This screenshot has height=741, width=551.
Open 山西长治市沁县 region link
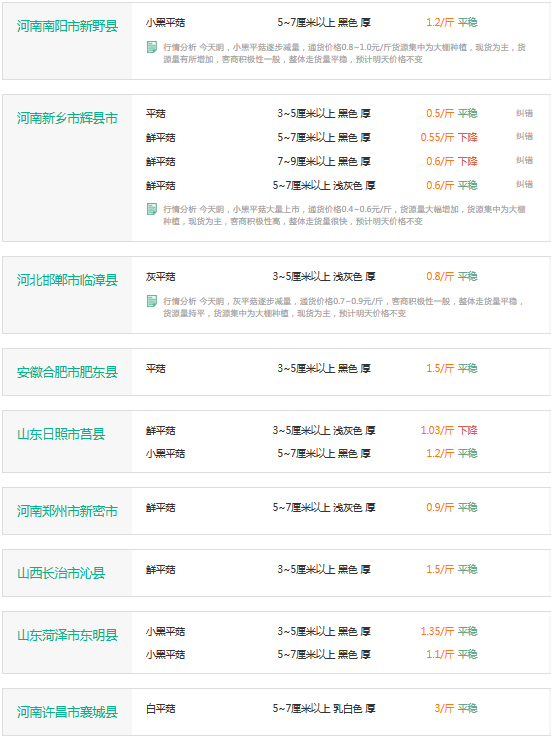61,573
